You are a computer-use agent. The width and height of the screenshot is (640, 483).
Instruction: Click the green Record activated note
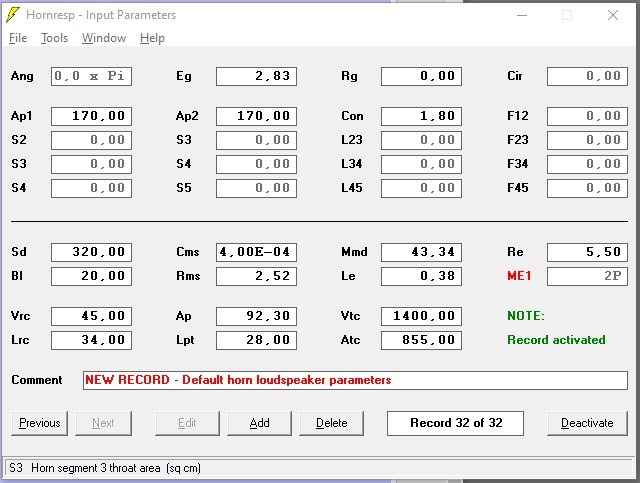tap(556, 340)
